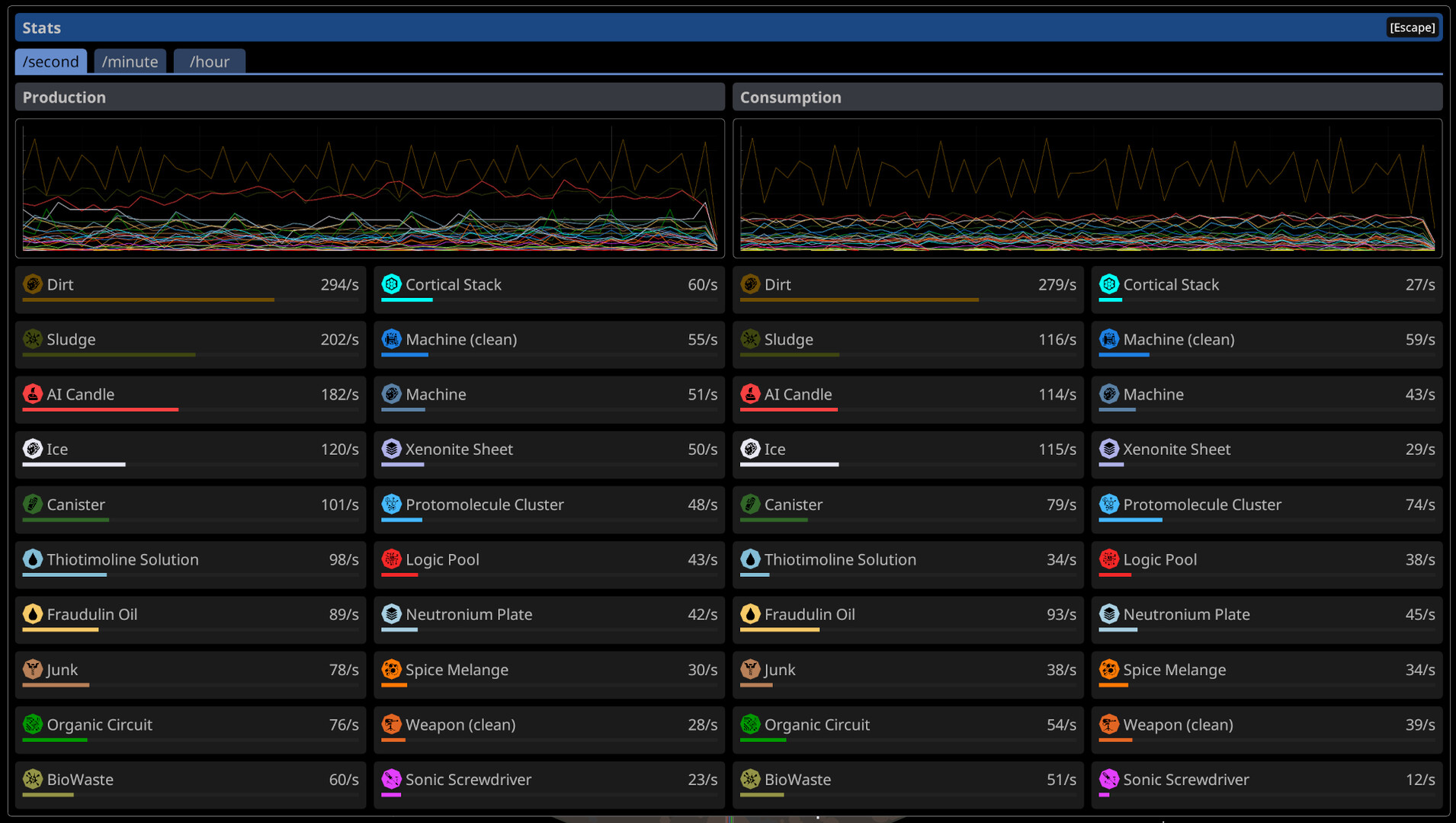Click the Xenonite Sheet icon in Production

392,449
